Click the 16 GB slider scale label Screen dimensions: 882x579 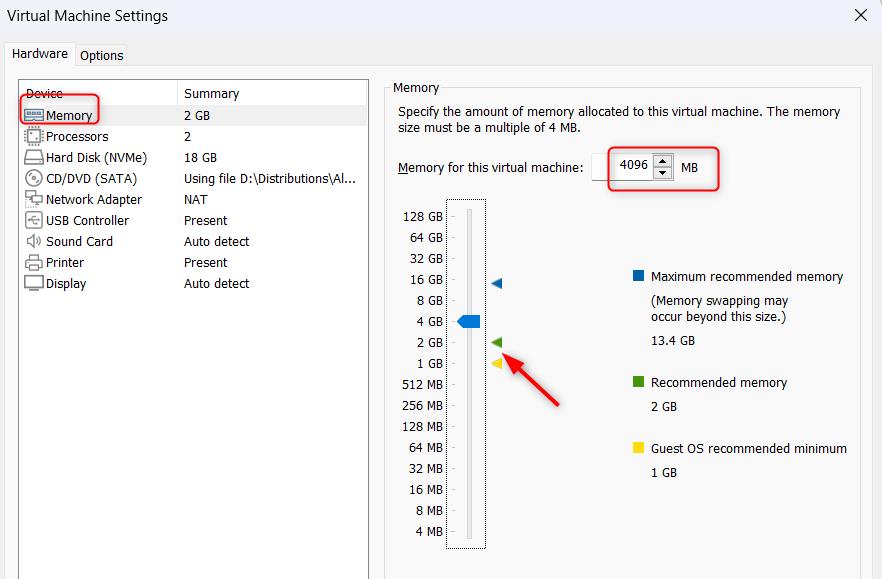click(x=426, y=280)
